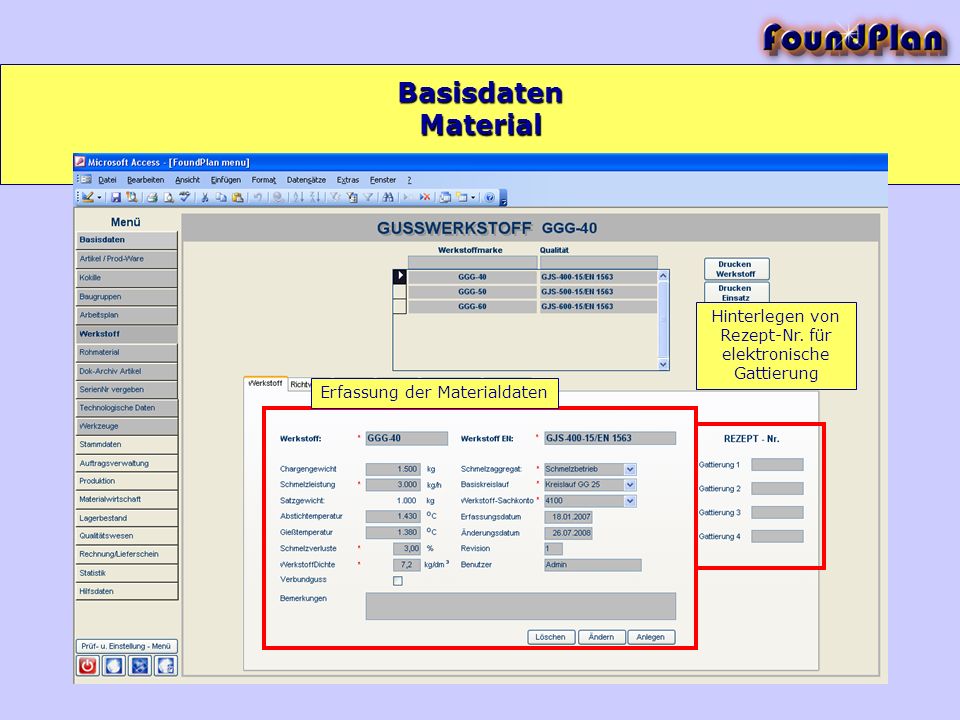Run the spelling check toolbar icon
This screenshot has height=720, width=960.
tap(184, 197)
